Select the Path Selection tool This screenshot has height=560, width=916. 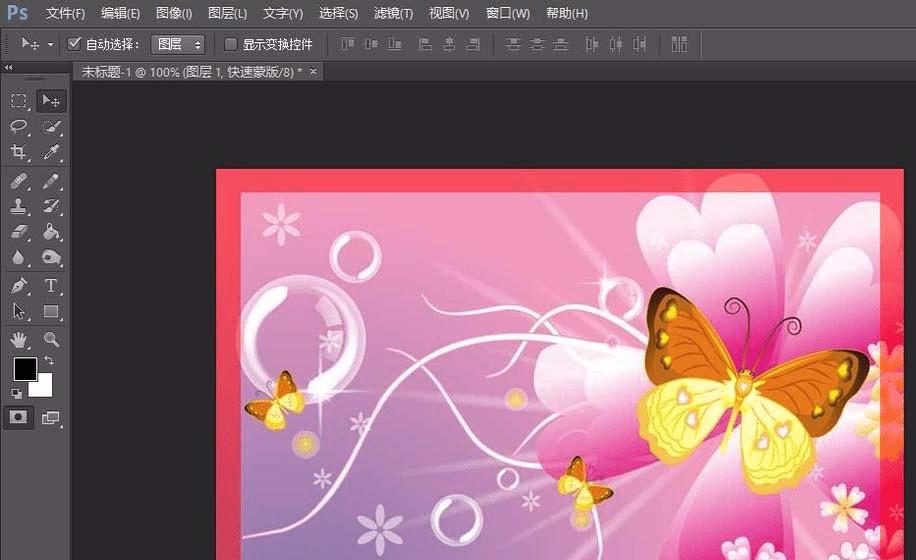[x=19, y=311]
